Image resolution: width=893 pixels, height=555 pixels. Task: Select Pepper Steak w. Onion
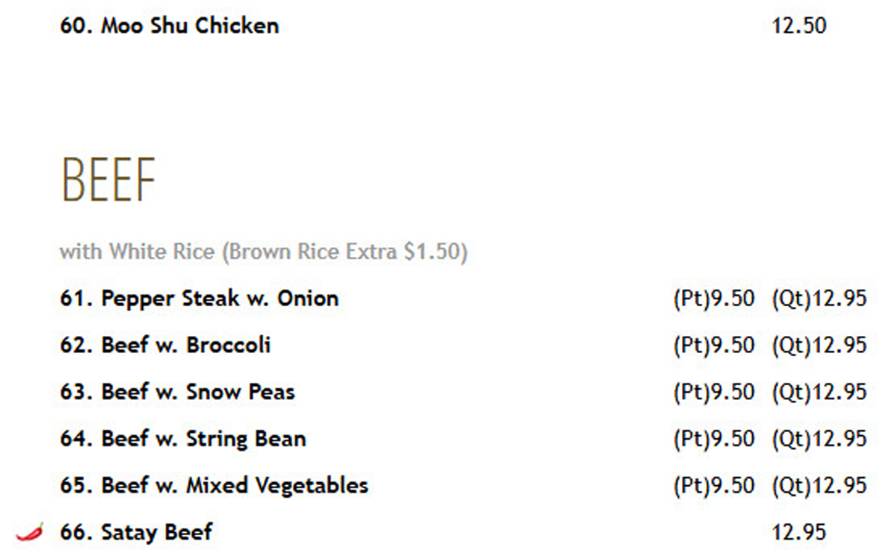click(199, 298)
